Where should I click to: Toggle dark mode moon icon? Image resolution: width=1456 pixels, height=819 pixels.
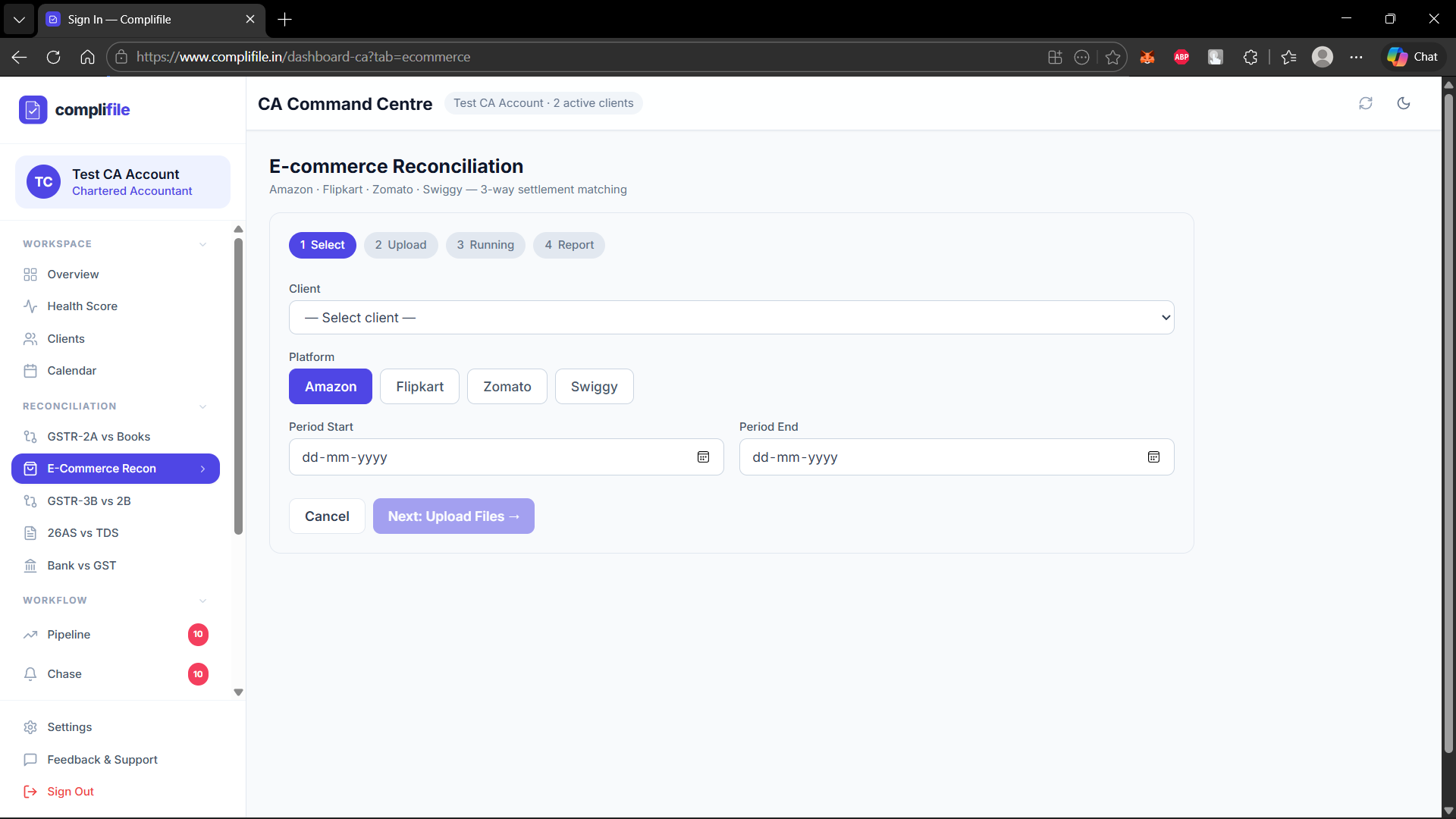click(x=1404, y=103)
